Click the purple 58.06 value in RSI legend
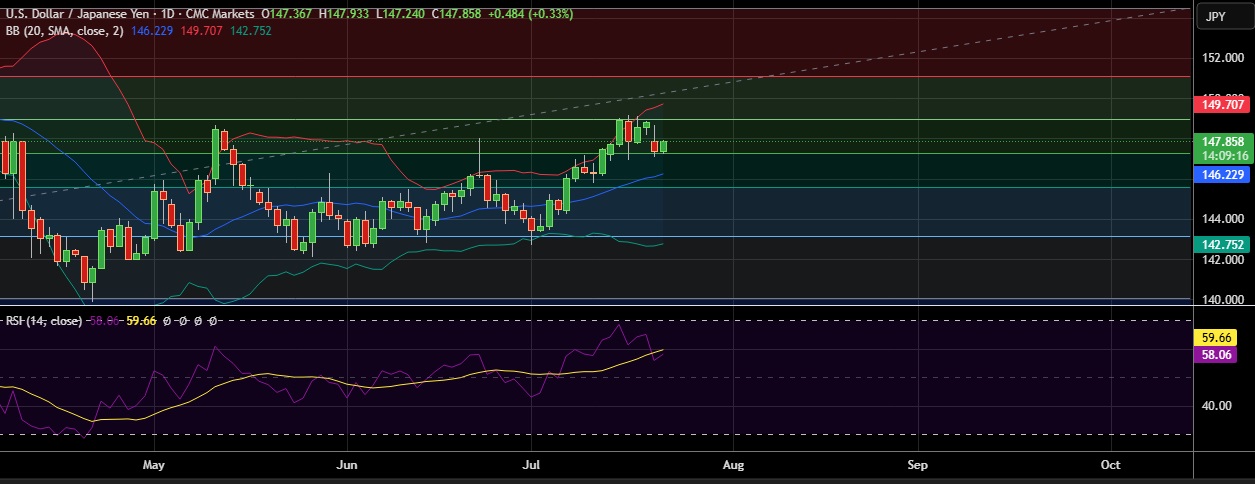 (104, 321)
